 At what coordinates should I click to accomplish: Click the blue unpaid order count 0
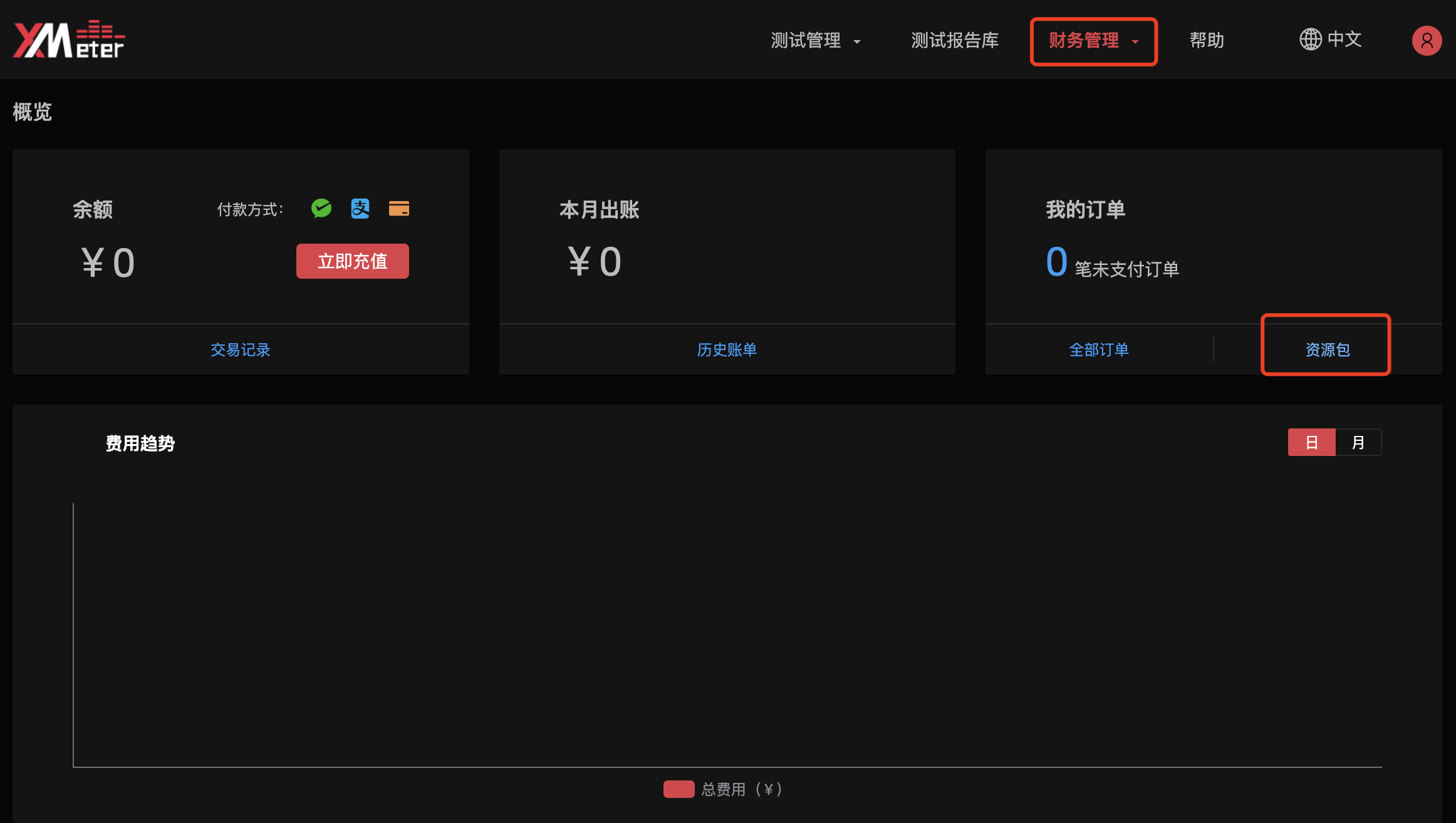click(1056, 262)
